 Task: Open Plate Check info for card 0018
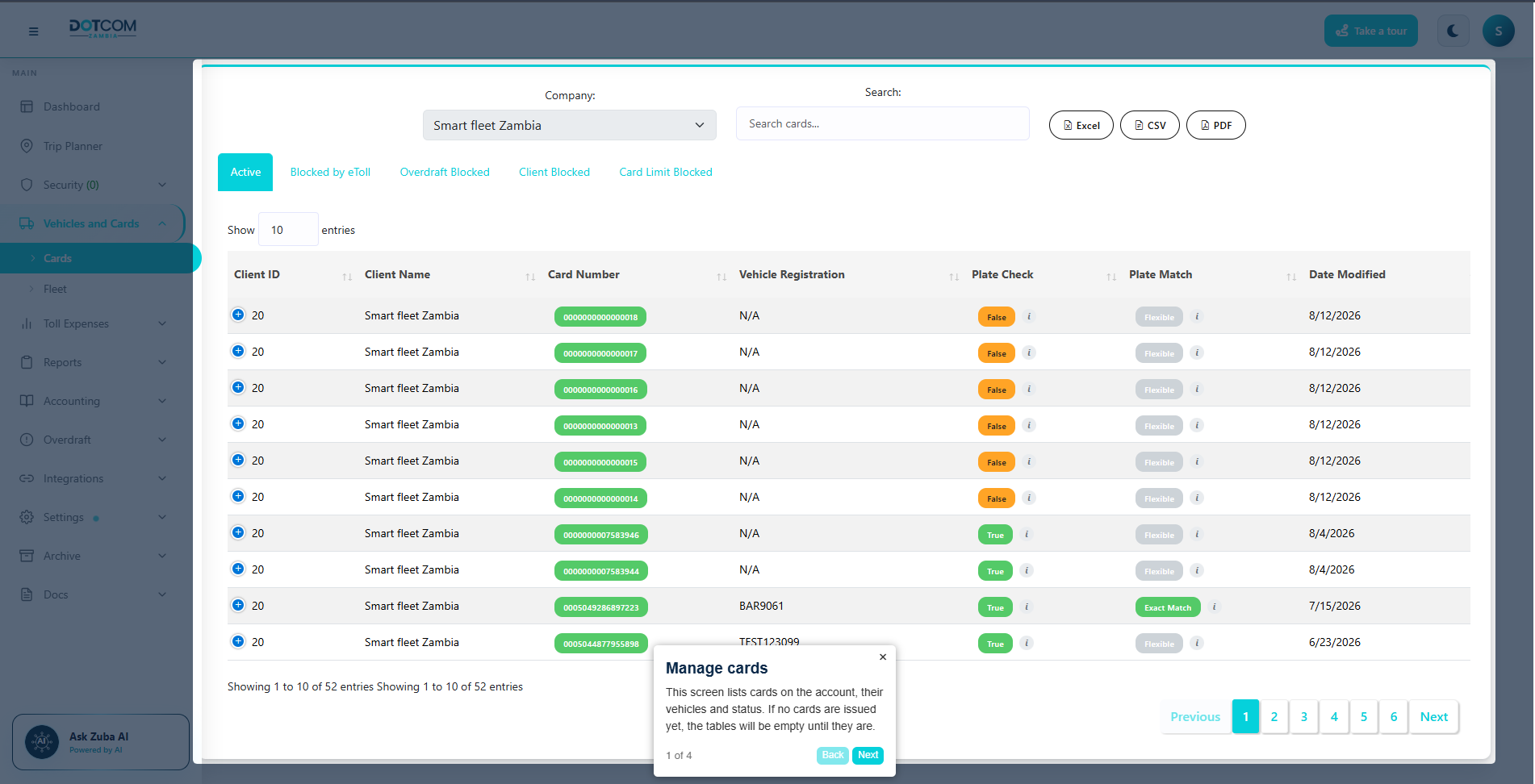tap(1029, 316)
